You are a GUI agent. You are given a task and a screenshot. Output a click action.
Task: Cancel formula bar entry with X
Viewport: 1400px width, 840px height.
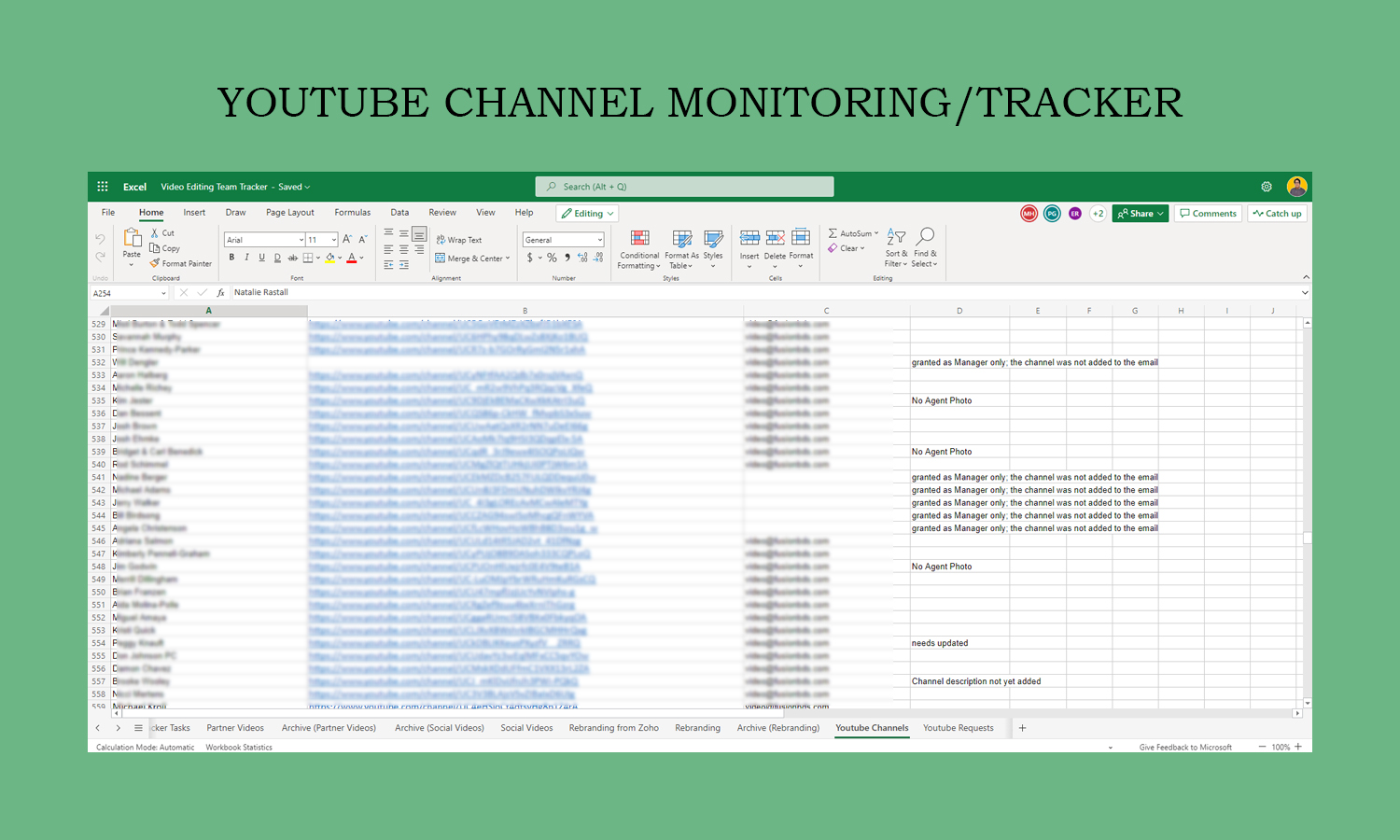click(x=184, y=293)
